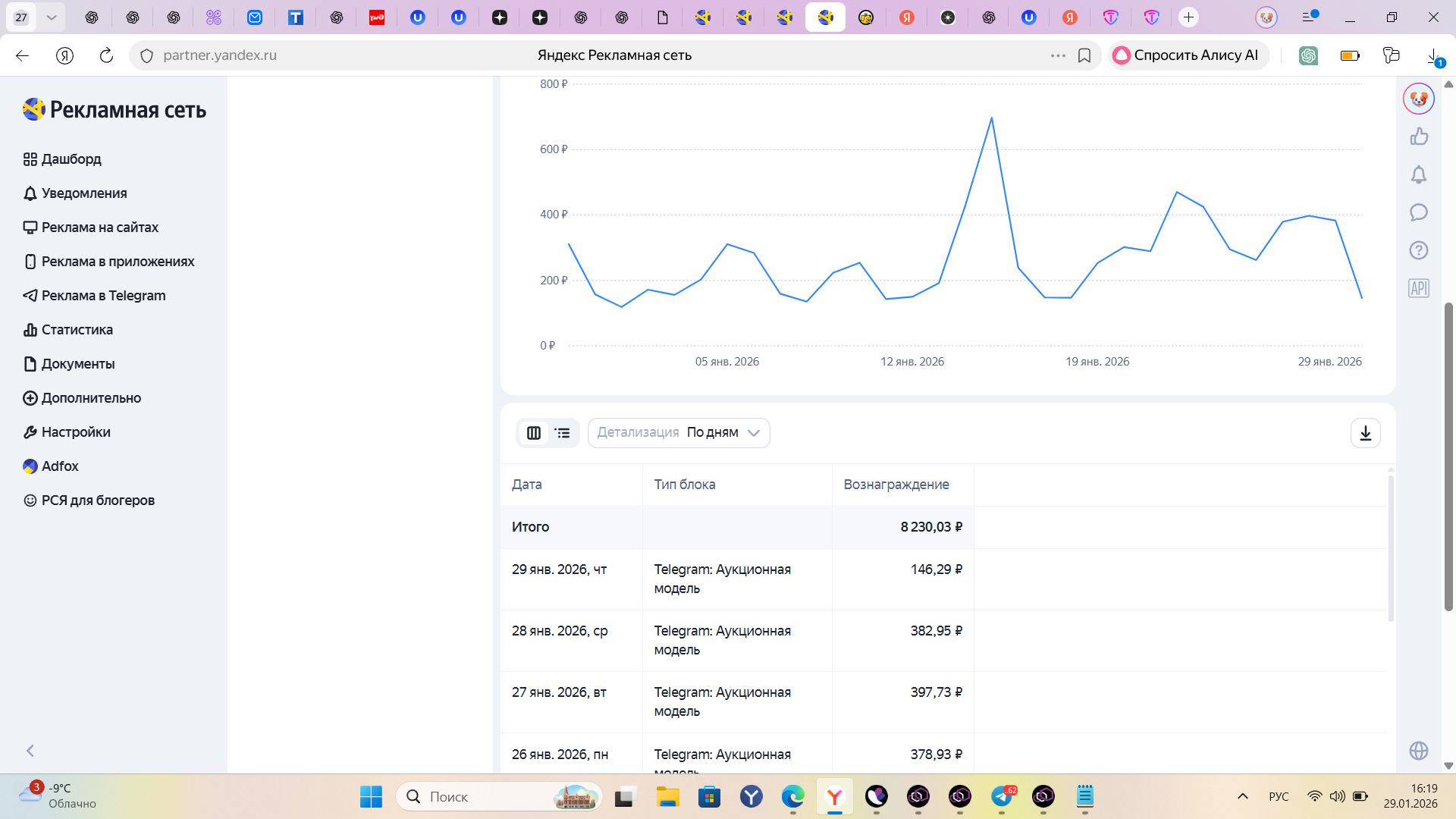The height and width of the screenshot is (819, 1456).
Task: Download the statistics report table
Action: (1365, 433)
